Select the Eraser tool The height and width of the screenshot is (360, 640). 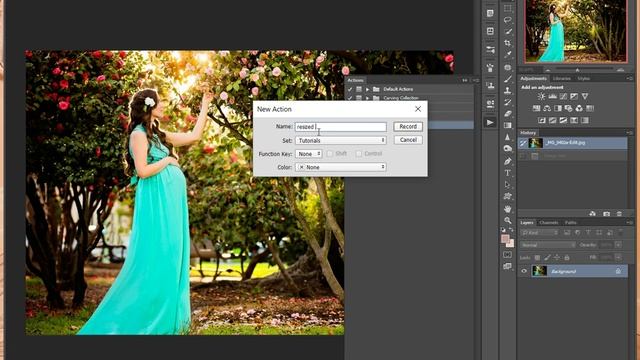[x=507, y=114]
